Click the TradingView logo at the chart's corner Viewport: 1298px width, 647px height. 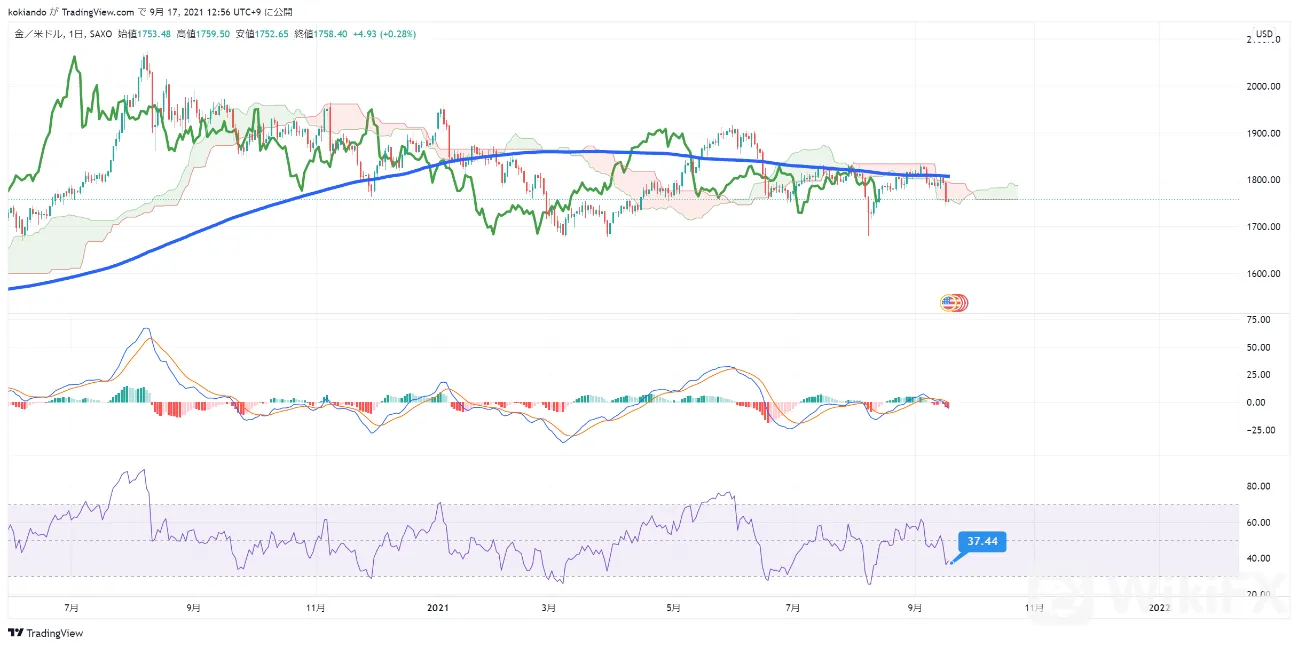46,633
